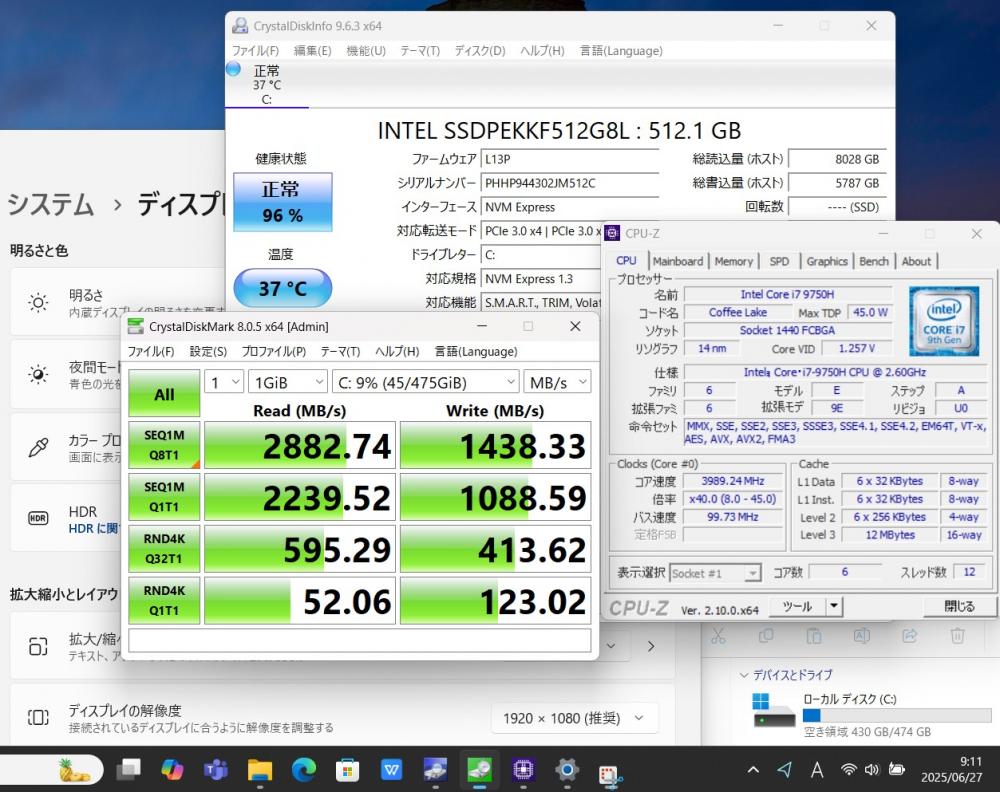The height and width of the screenshot is (792, 1000).
Task: Open 言語(Language) menu in CrystalDiskMark
Action: 476,351
